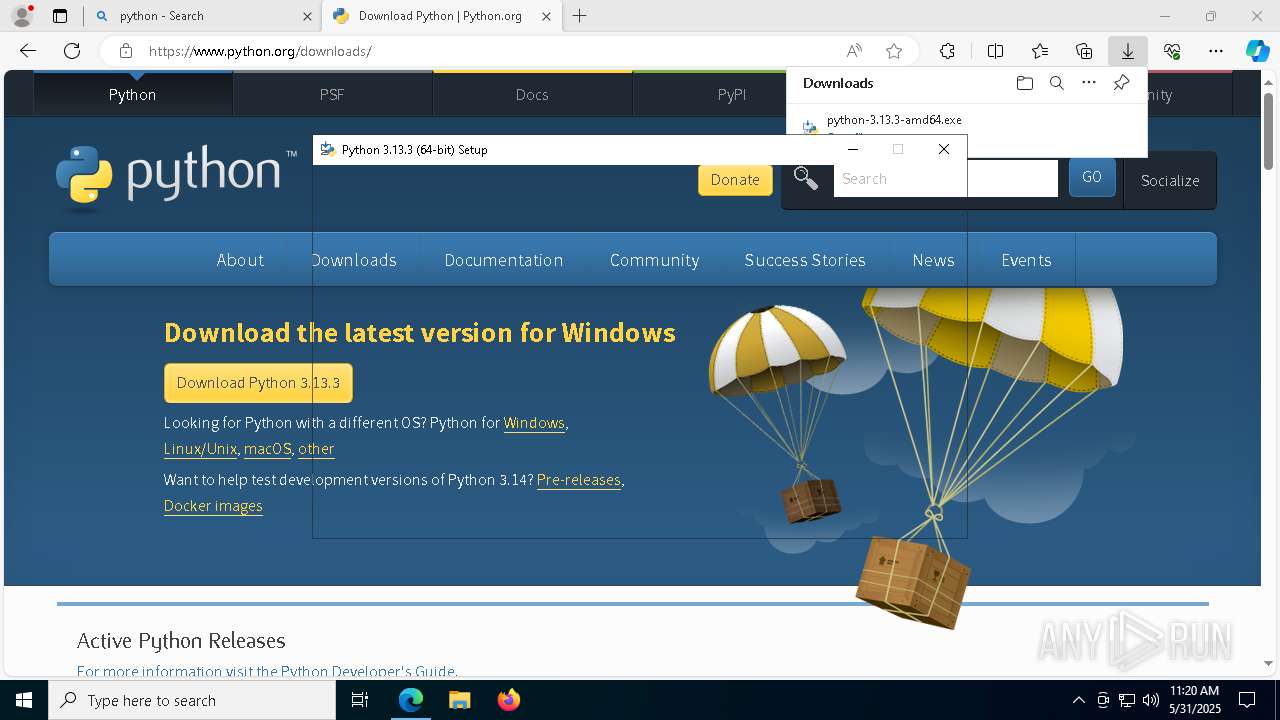Toggle split screen icon

pos(995,51)
